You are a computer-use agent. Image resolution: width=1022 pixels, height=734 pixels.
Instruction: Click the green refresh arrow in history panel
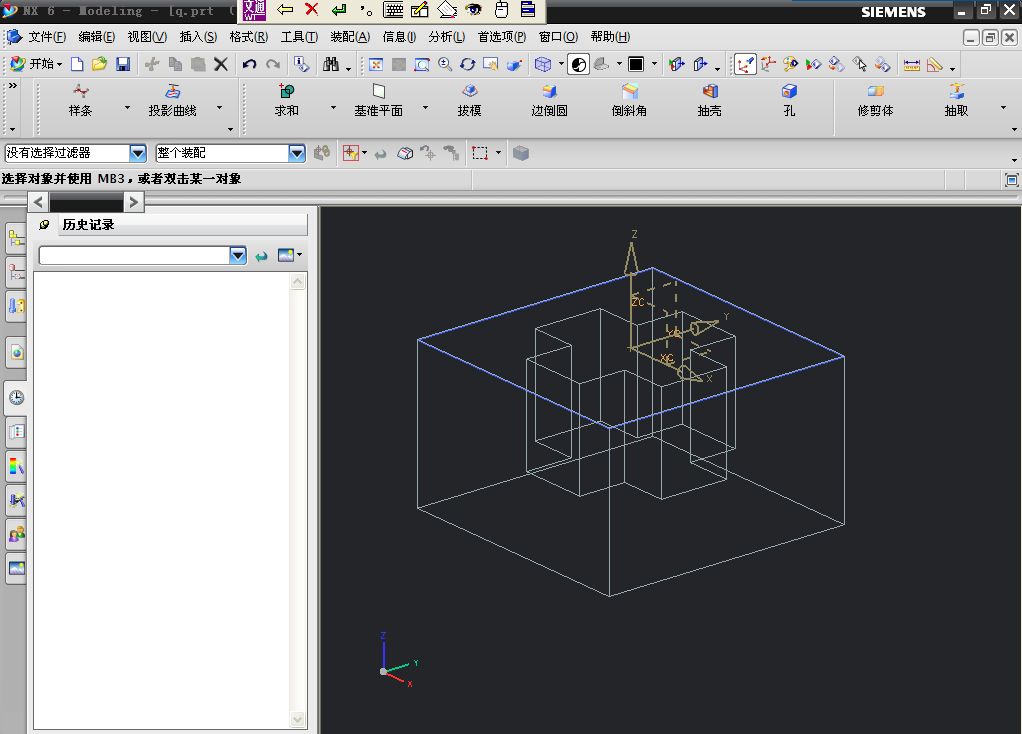click(261, 256)
